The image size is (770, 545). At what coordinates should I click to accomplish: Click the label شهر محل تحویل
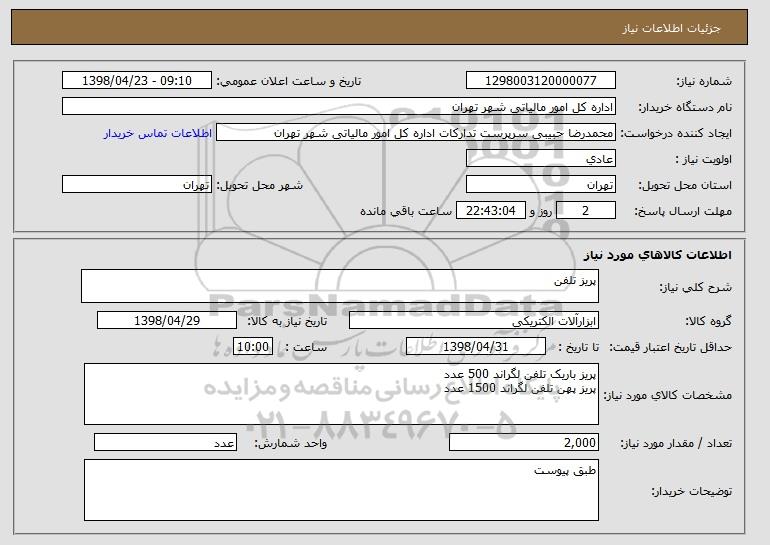pyautogui.click(x=260, y=185)
